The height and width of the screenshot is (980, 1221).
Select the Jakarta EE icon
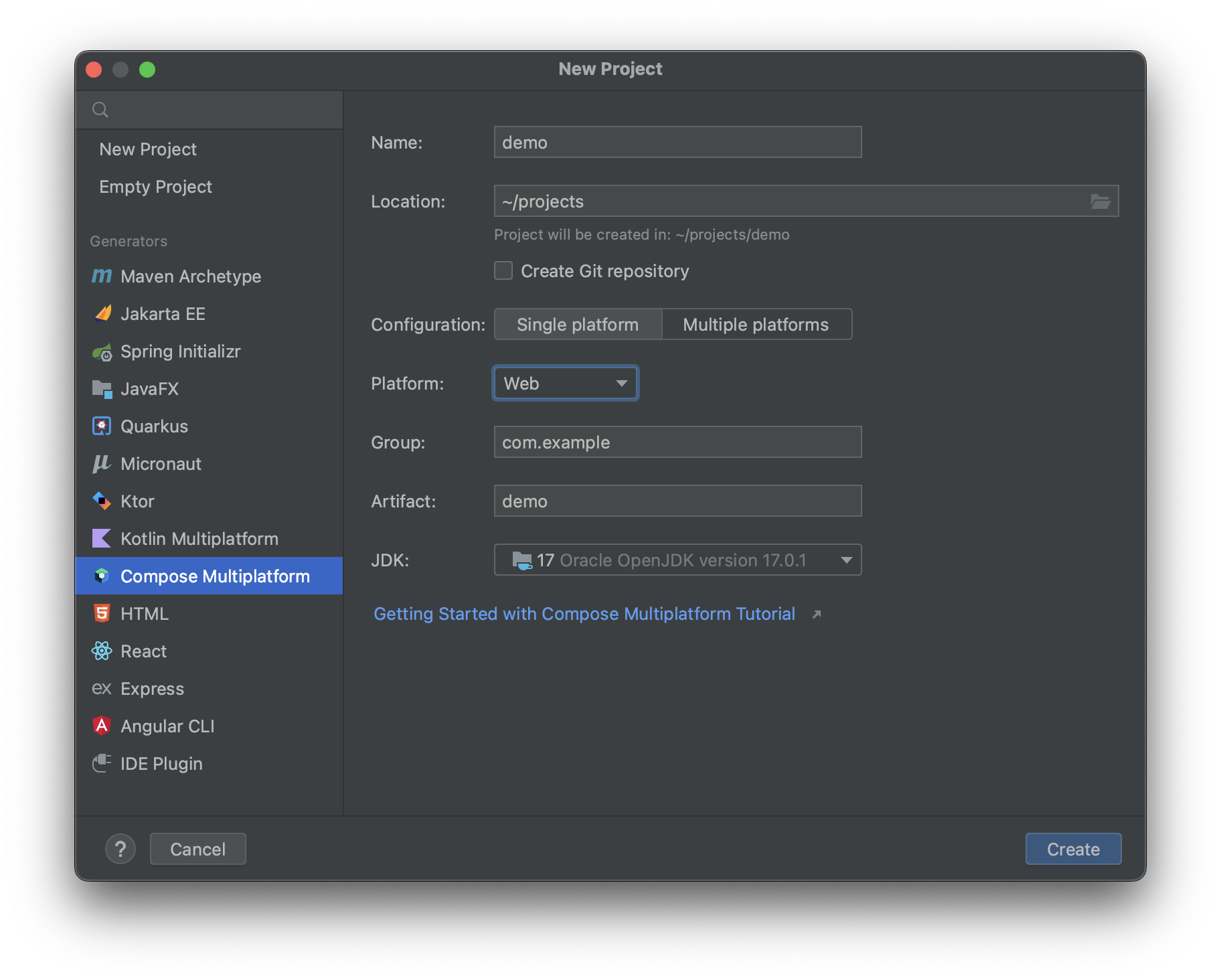click(x=102, y=313)
